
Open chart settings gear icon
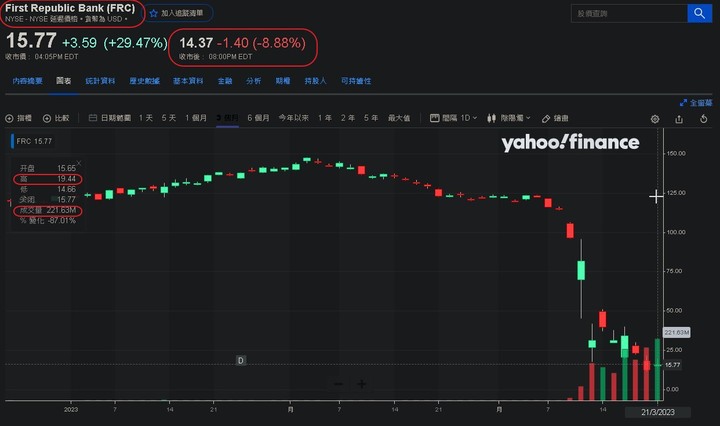pyautogui.click(x=655, y=119)
